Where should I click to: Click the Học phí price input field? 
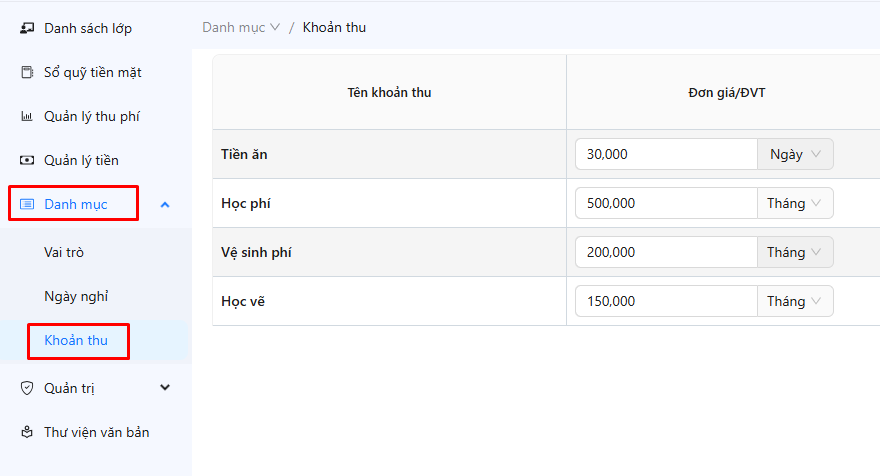(666, 203)
